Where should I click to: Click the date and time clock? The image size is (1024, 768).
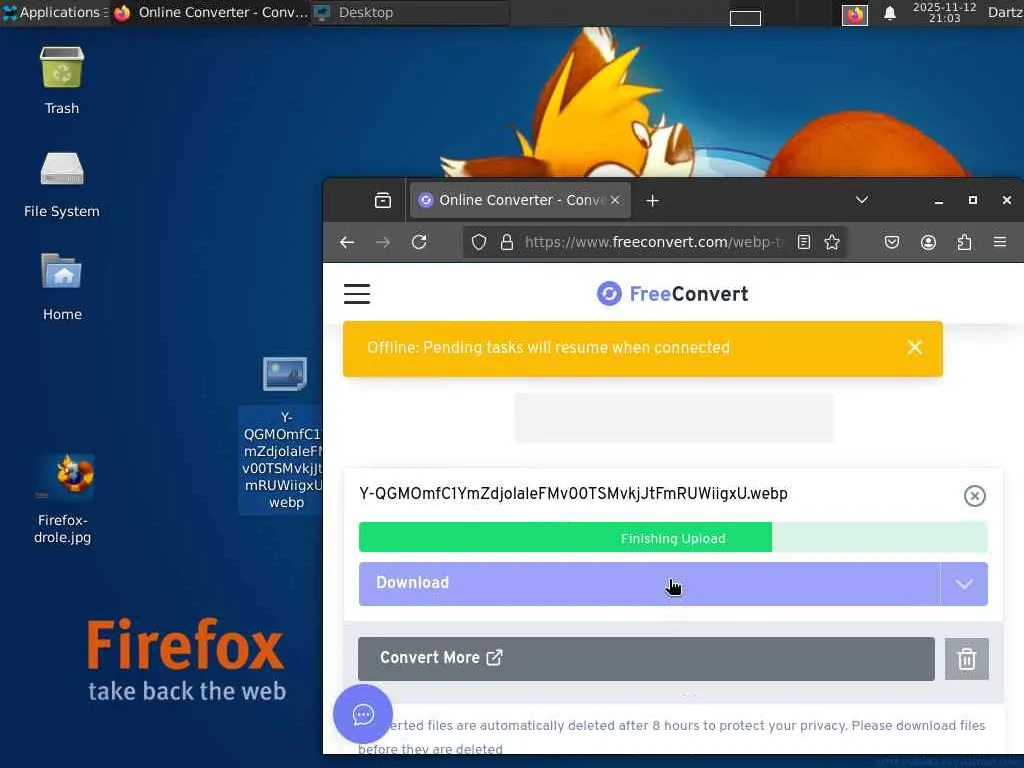click(944, 12)
